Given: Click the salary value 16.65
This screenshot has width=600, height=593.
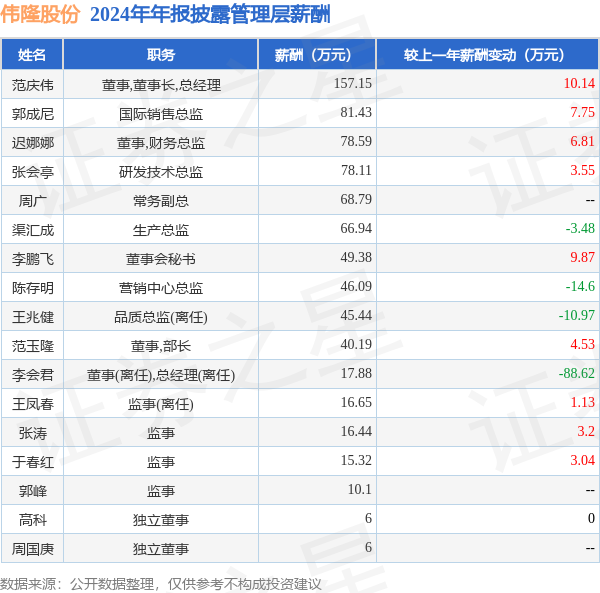Looking at the screenshot, I should click(x=356, y=402).
